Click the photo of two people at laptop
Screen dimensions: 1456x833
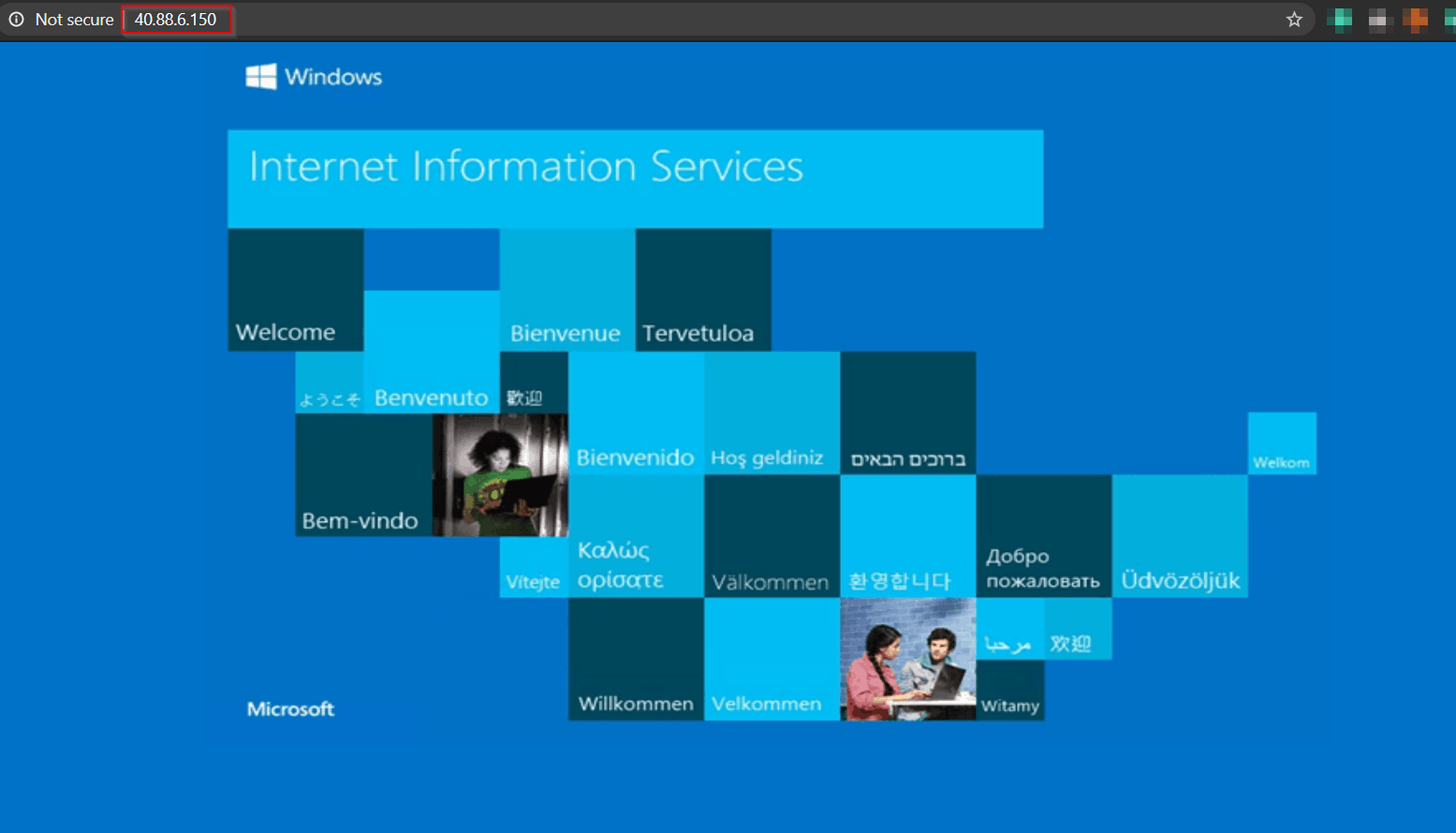click(x=907, y=658)
